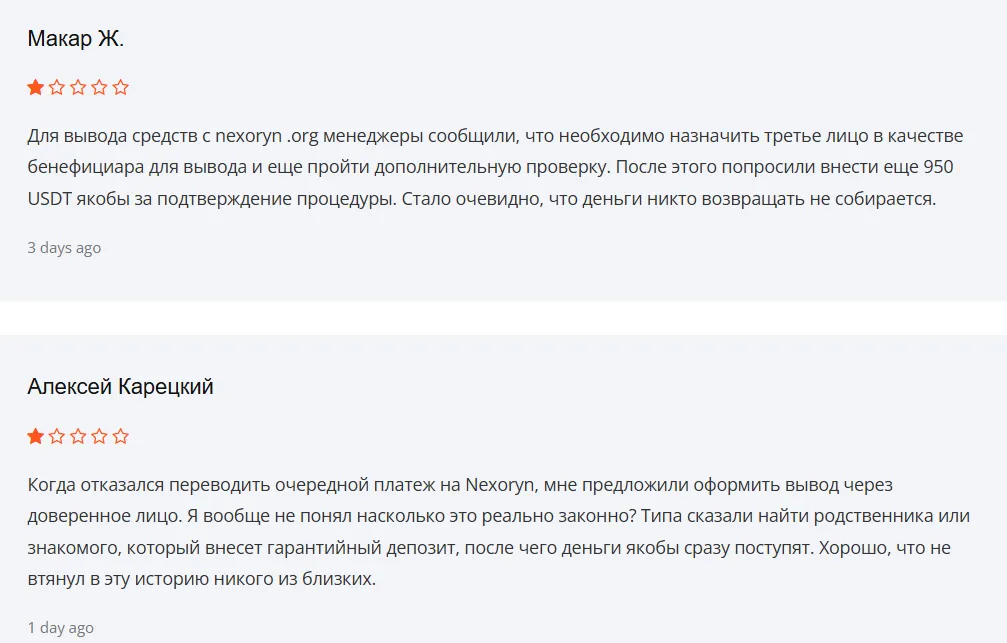Click the word USDT in first review
The image size is (1007, 643).
point(49,199)
